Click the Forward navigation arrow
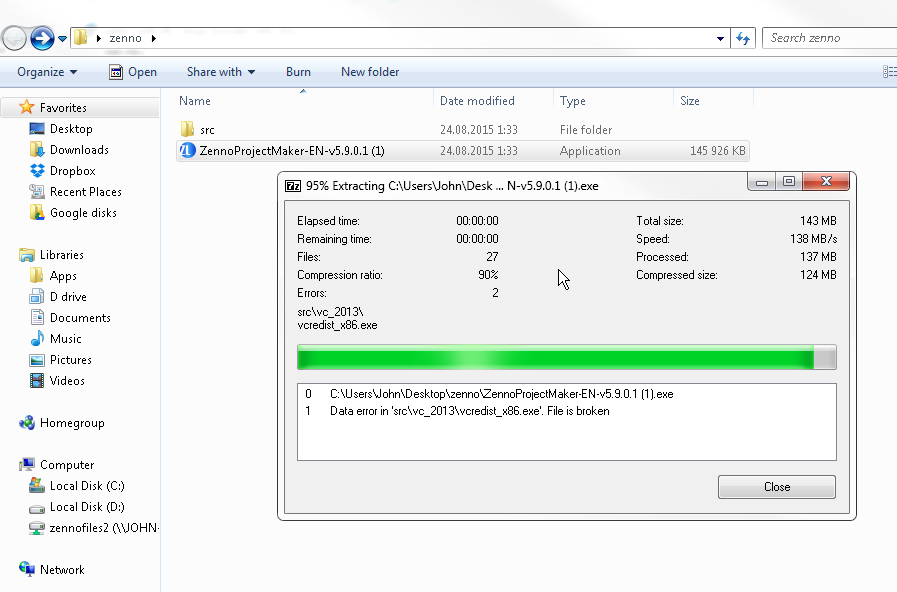Viewport: 897px width, 592px height. (x=42, y=38)
